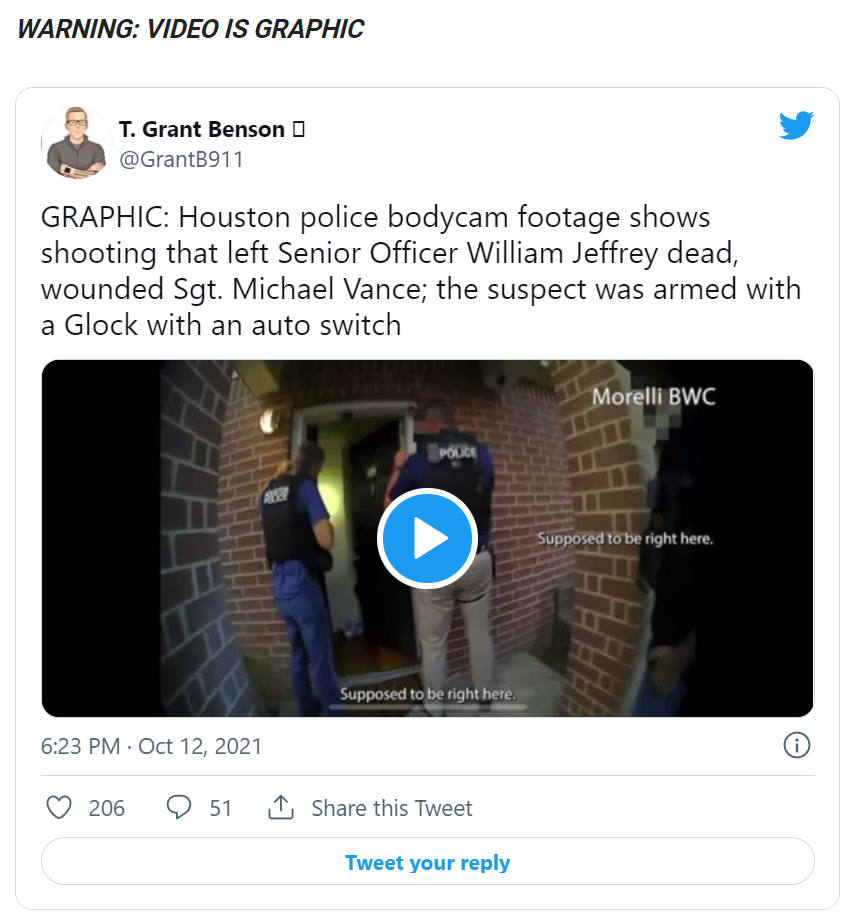Screen dimensions: 854x923
Task: Open T. Grant Benson's profile name
Action: (202, 129)
